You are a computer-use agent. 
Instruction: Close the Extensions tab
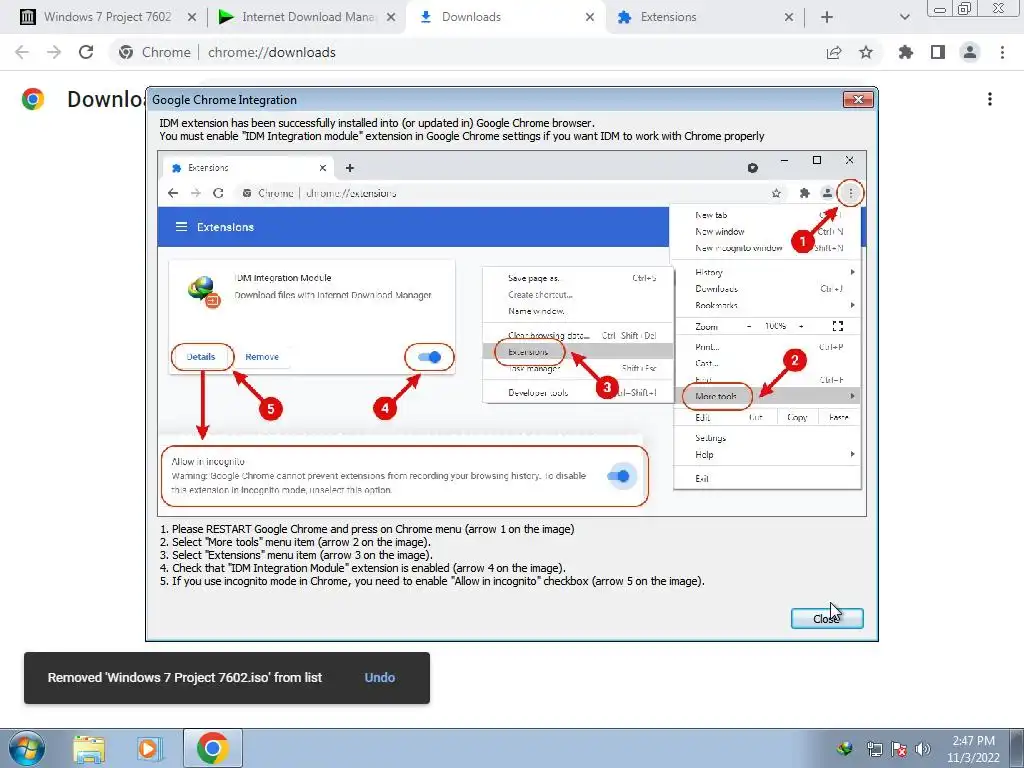tap(789, 18)
